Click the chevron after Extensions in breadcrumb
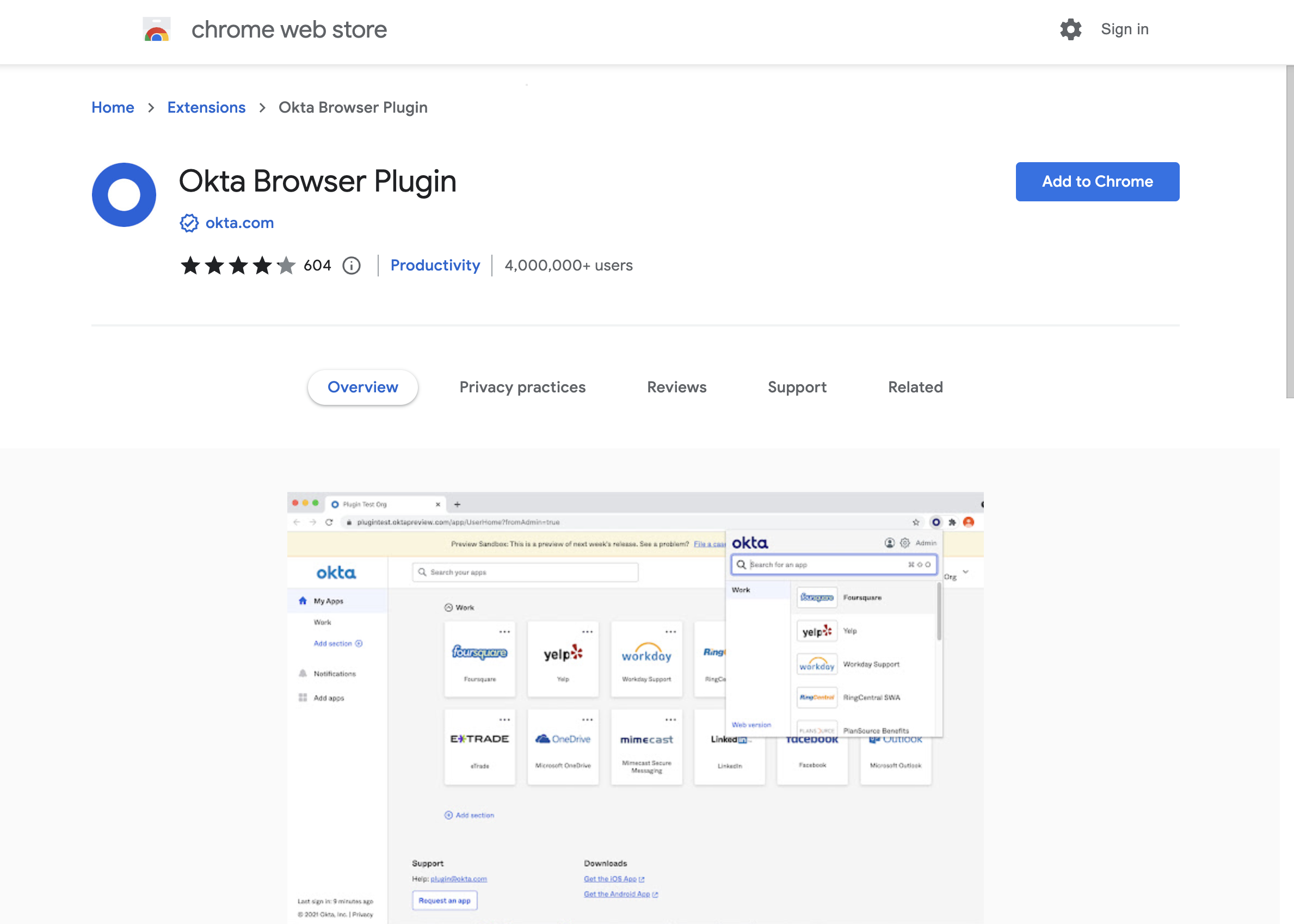 point(262,108)
